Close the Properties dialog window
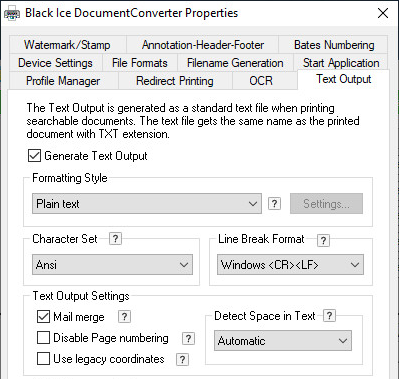 pyautogui.click(x=383, y=13)
